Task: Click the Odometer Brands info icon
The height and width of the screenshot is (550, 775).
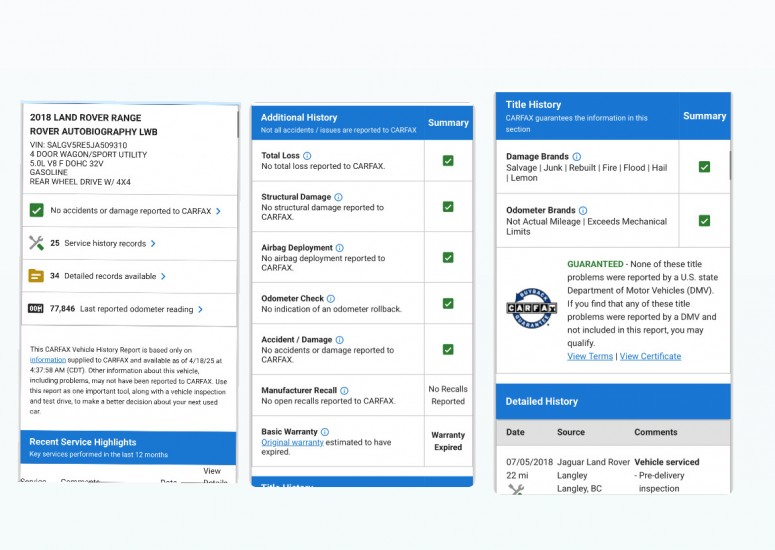Action: pyautogui.click(x=584, y=211)
